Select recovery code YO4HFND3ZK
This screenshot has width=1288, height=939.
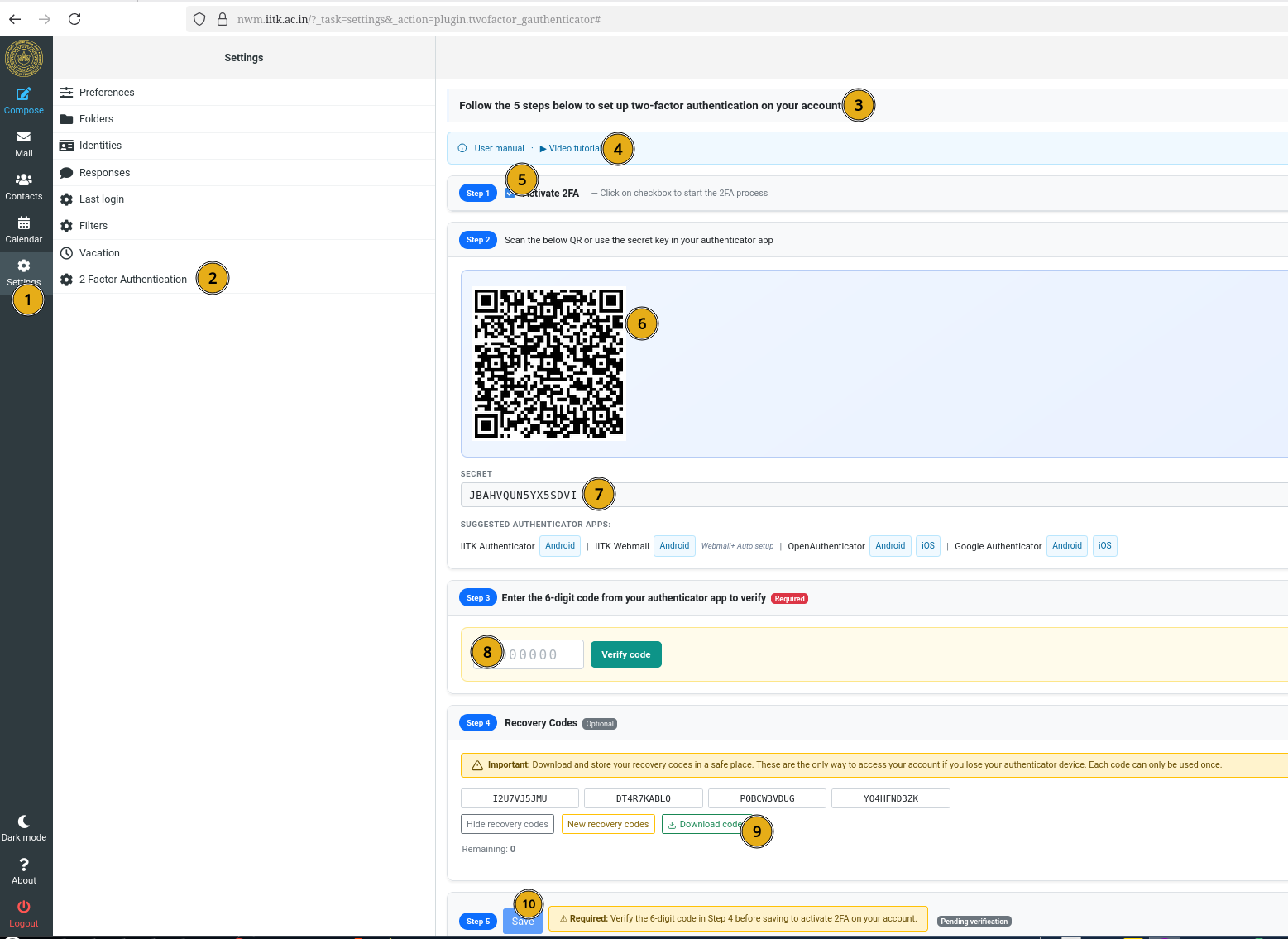click(x=891, y=798)
